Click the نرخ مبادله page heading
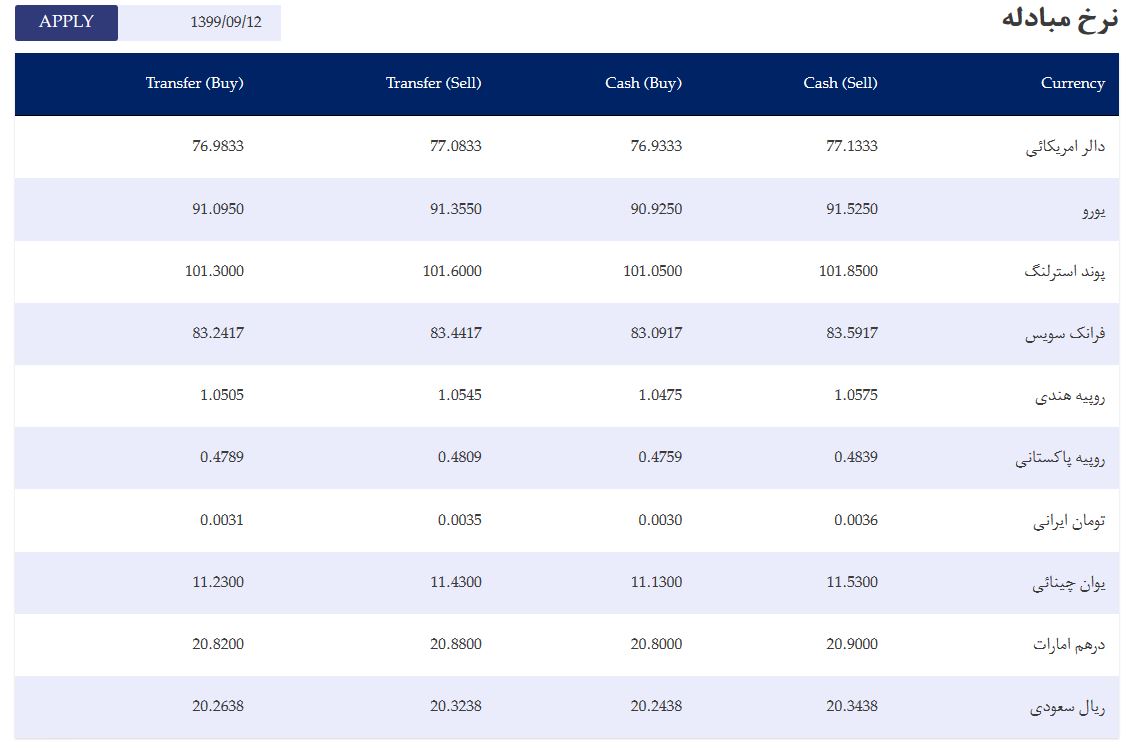This screenshot has width=1141, height=752. 1060,19
